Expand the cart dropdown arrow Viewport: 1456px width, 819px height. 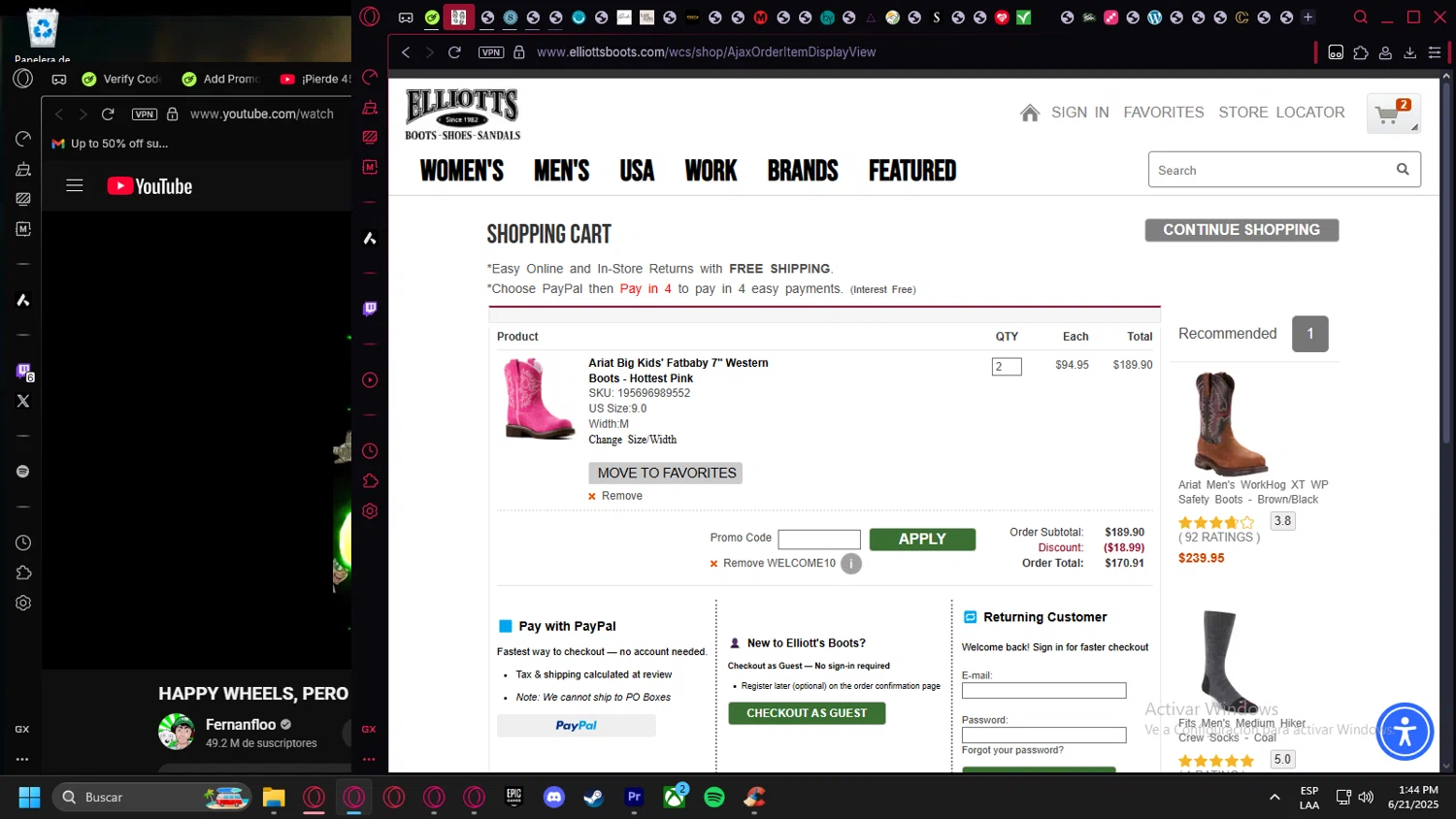(x=1414, y=127)
